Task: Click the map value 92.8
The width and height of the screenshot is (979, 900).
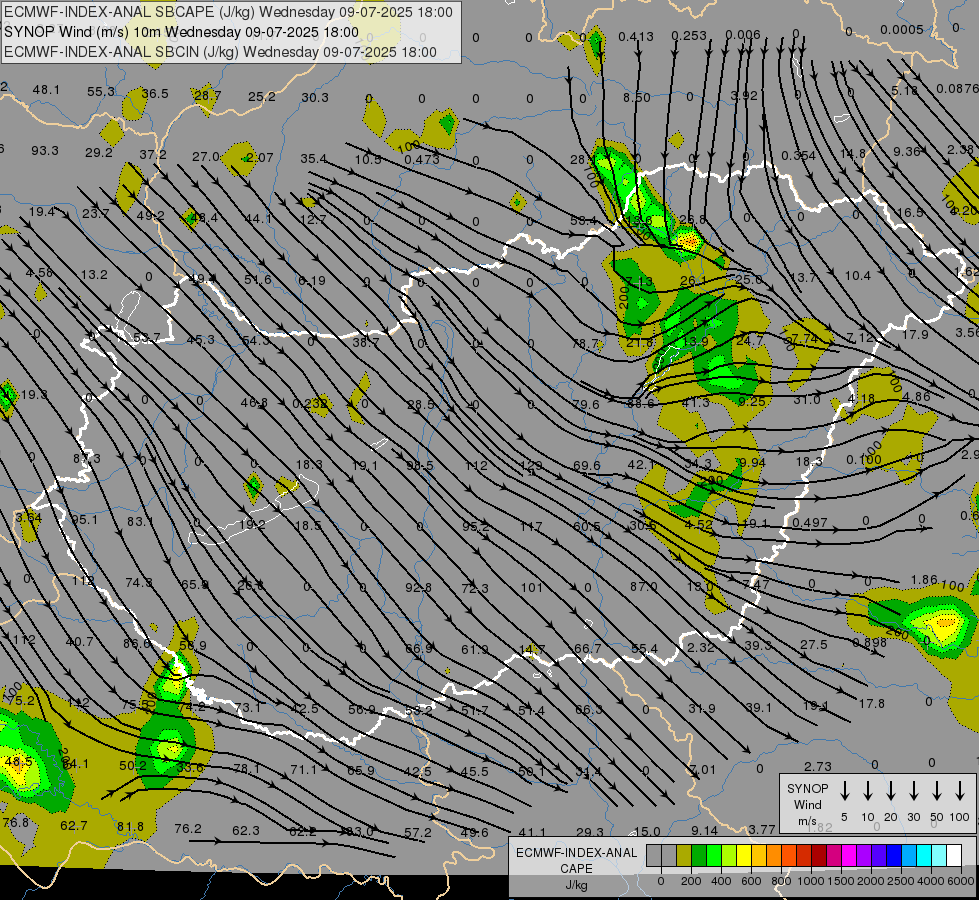Action: (418, 588)
